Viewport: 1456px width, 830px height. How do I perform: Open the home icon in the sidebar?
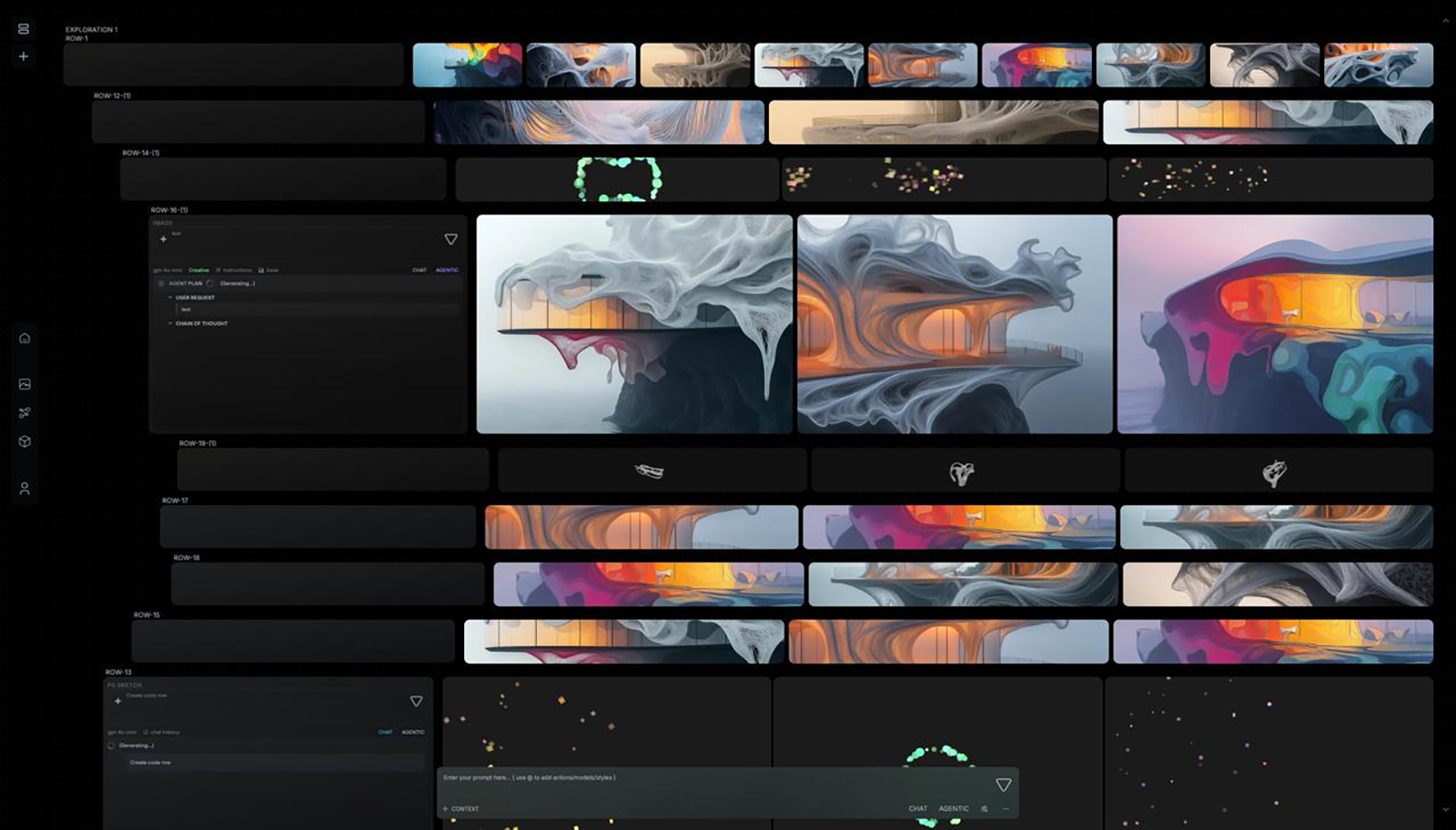click(25, 339)
